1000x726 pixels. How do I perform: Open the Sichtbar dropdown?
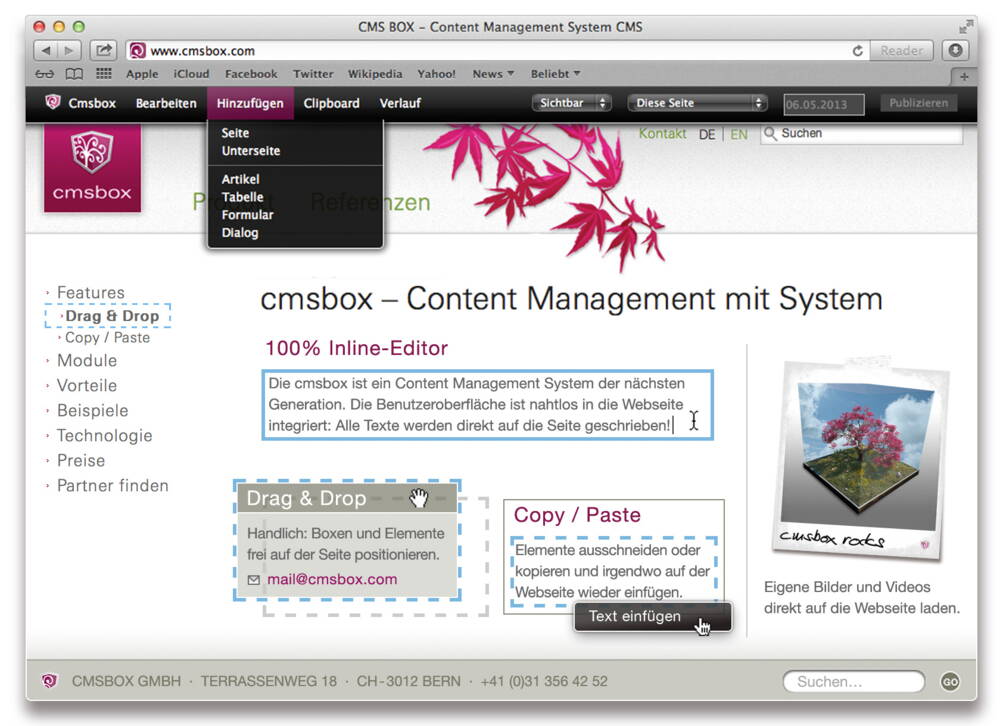click(571, 102)
